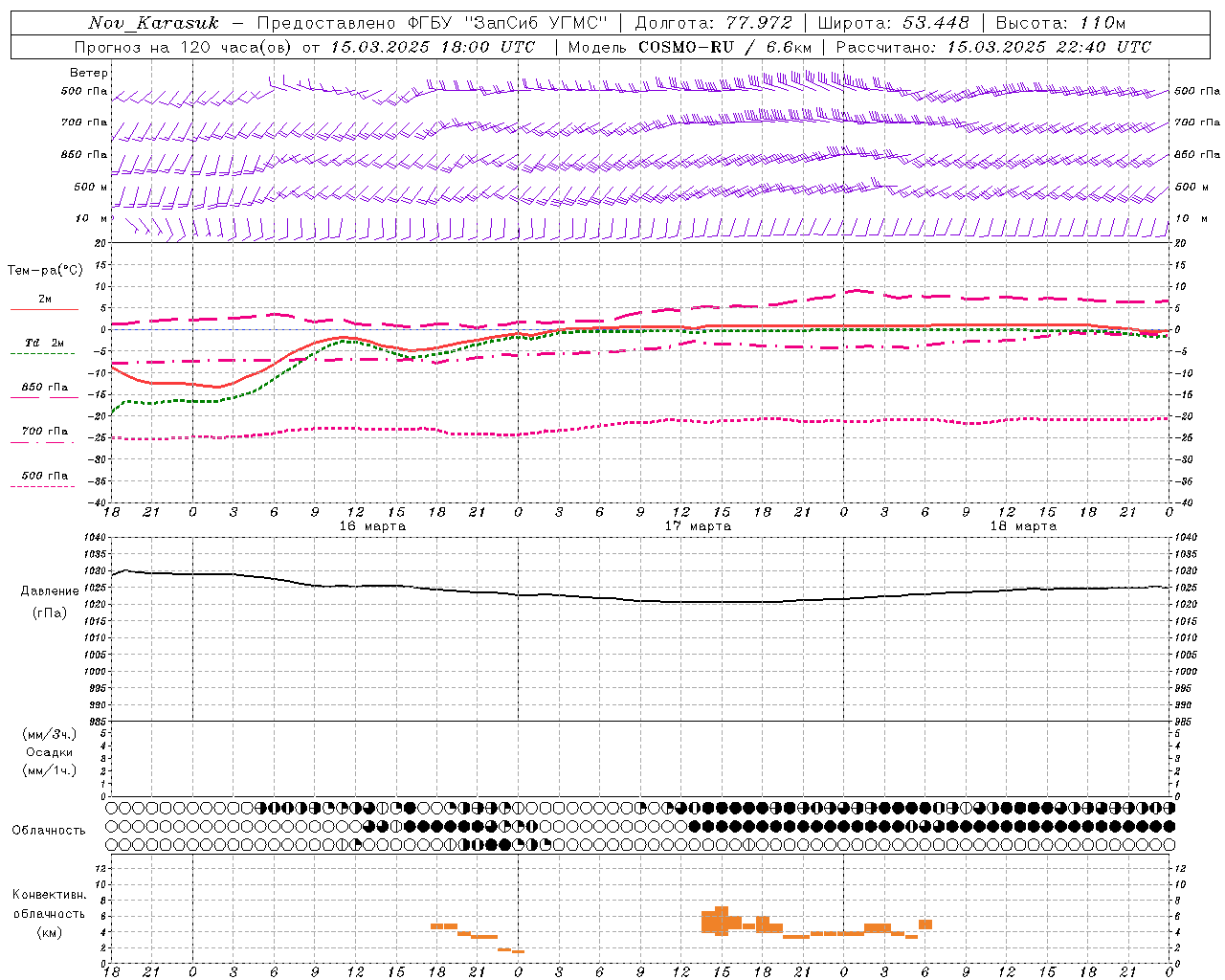The image size is (1225, 980).
Task: Select the 'Широта: 53.448' header text
Action: (x=893, y=23)
